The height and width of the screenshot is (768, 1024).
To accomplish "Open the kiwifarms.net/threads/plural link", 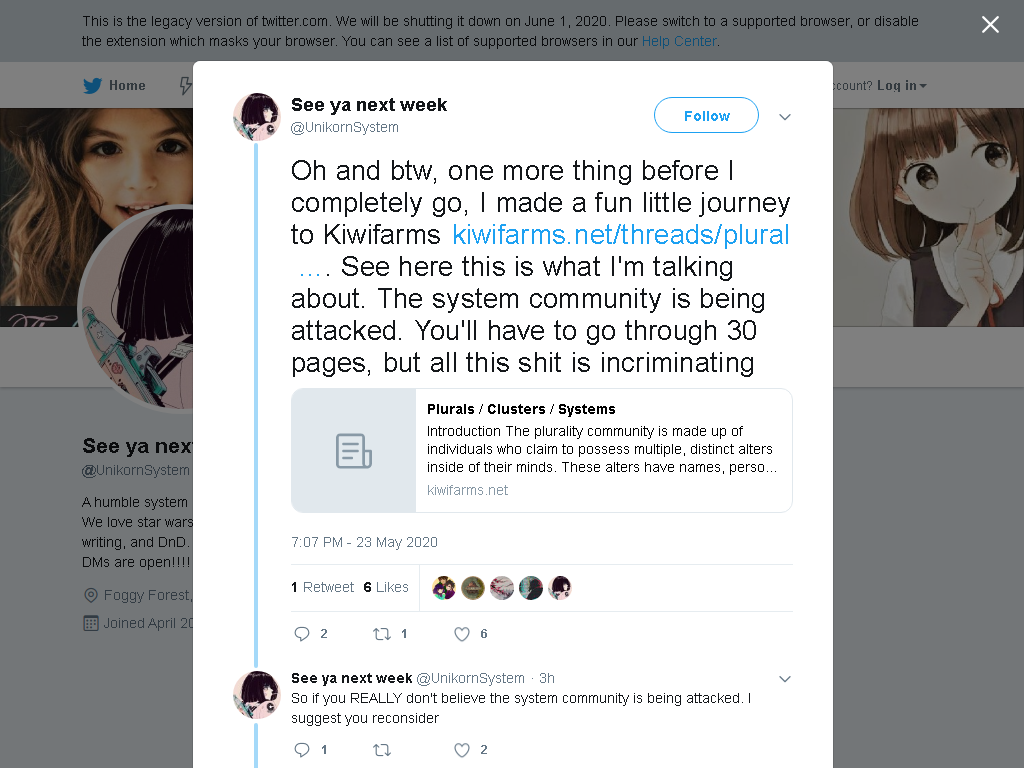I will point(620,235).
